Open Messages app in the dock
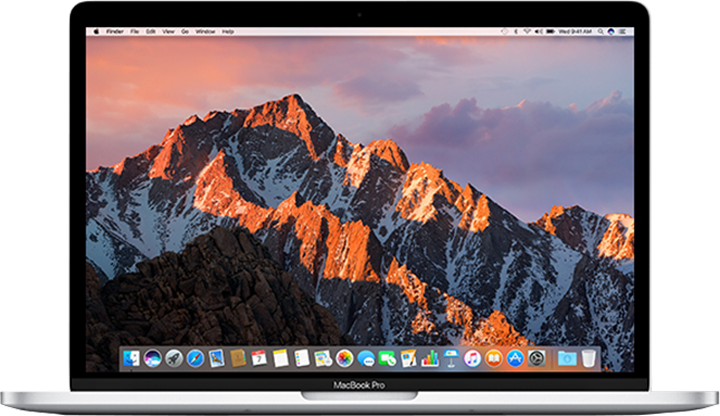The image size is (720, 416). pyautogui.click(x=366, y=357)
